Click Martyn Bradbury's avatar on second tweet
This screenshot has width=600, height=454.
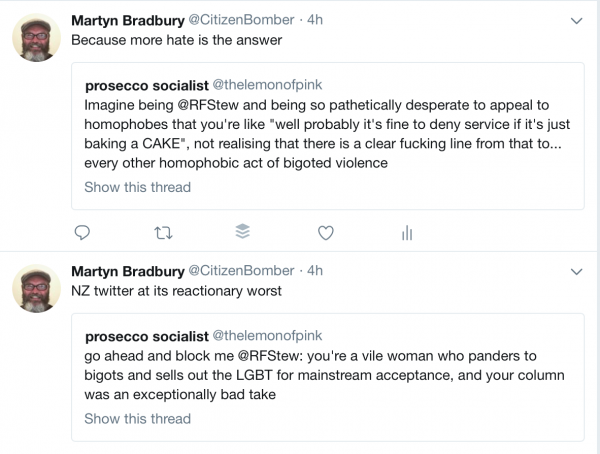coord(37,289)
